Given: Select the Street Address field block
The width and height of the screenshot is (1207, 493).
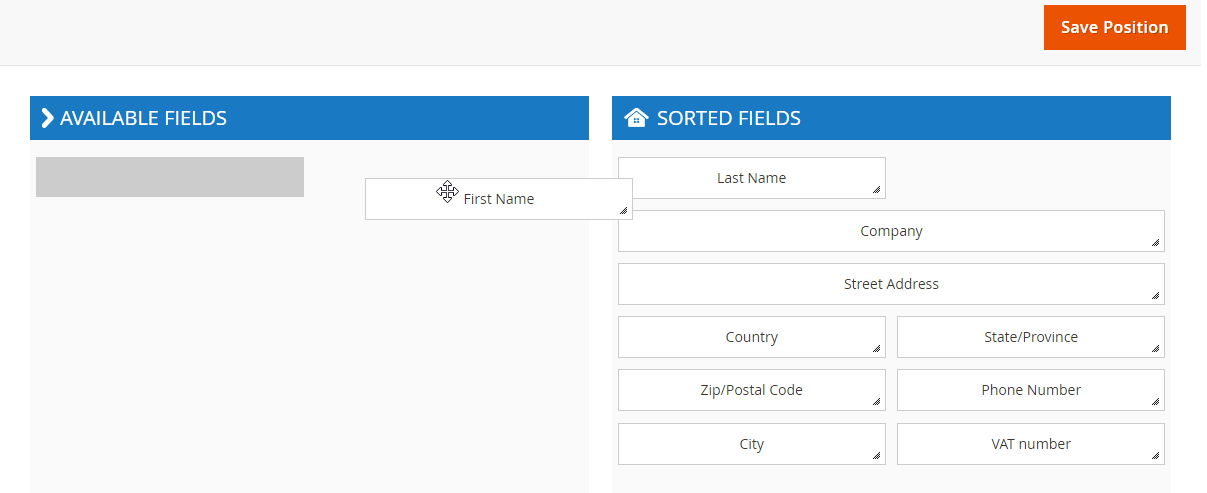Looking at the screenshot, I should (x=891, y=284).
